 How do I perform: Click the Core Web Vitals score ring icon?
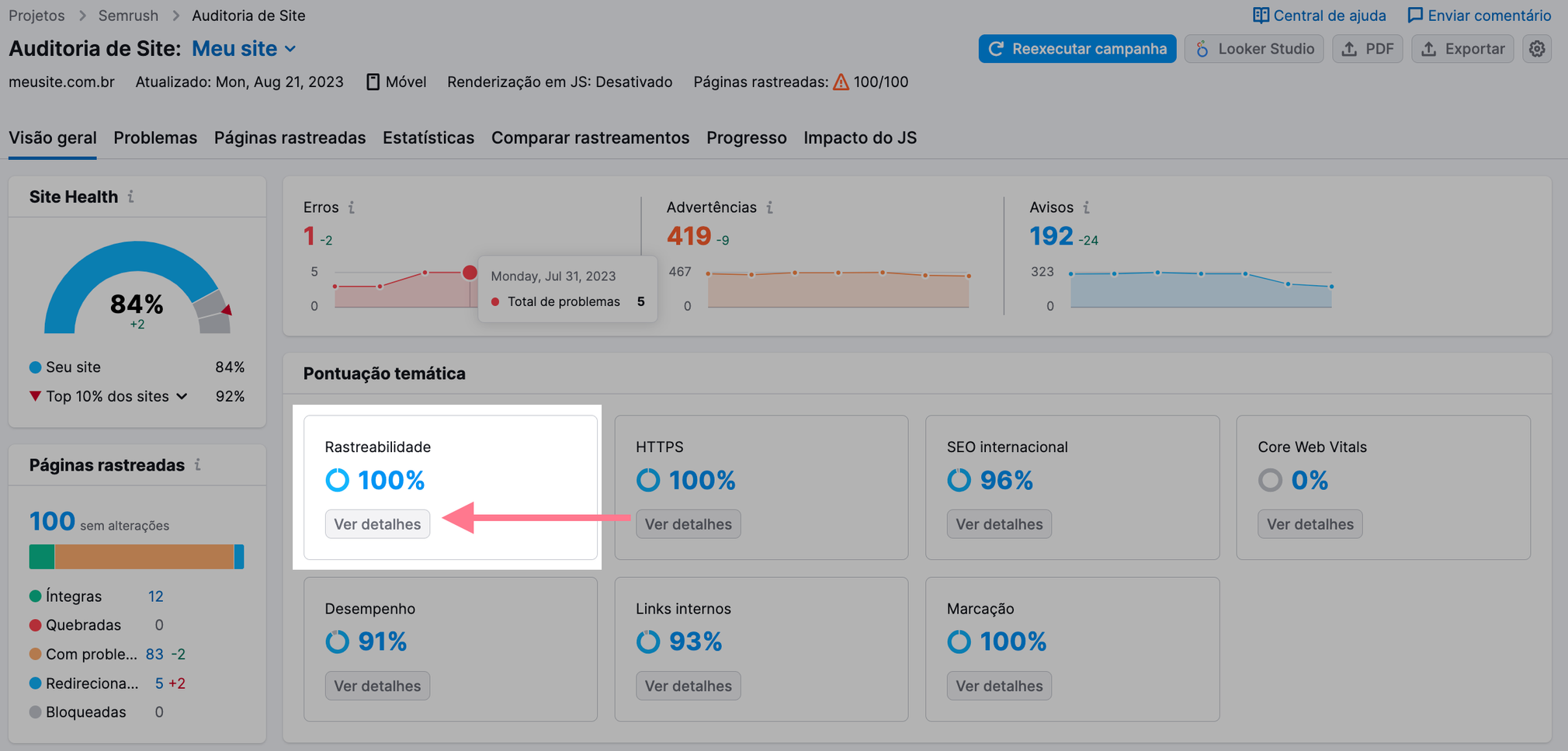point(1271,480)
